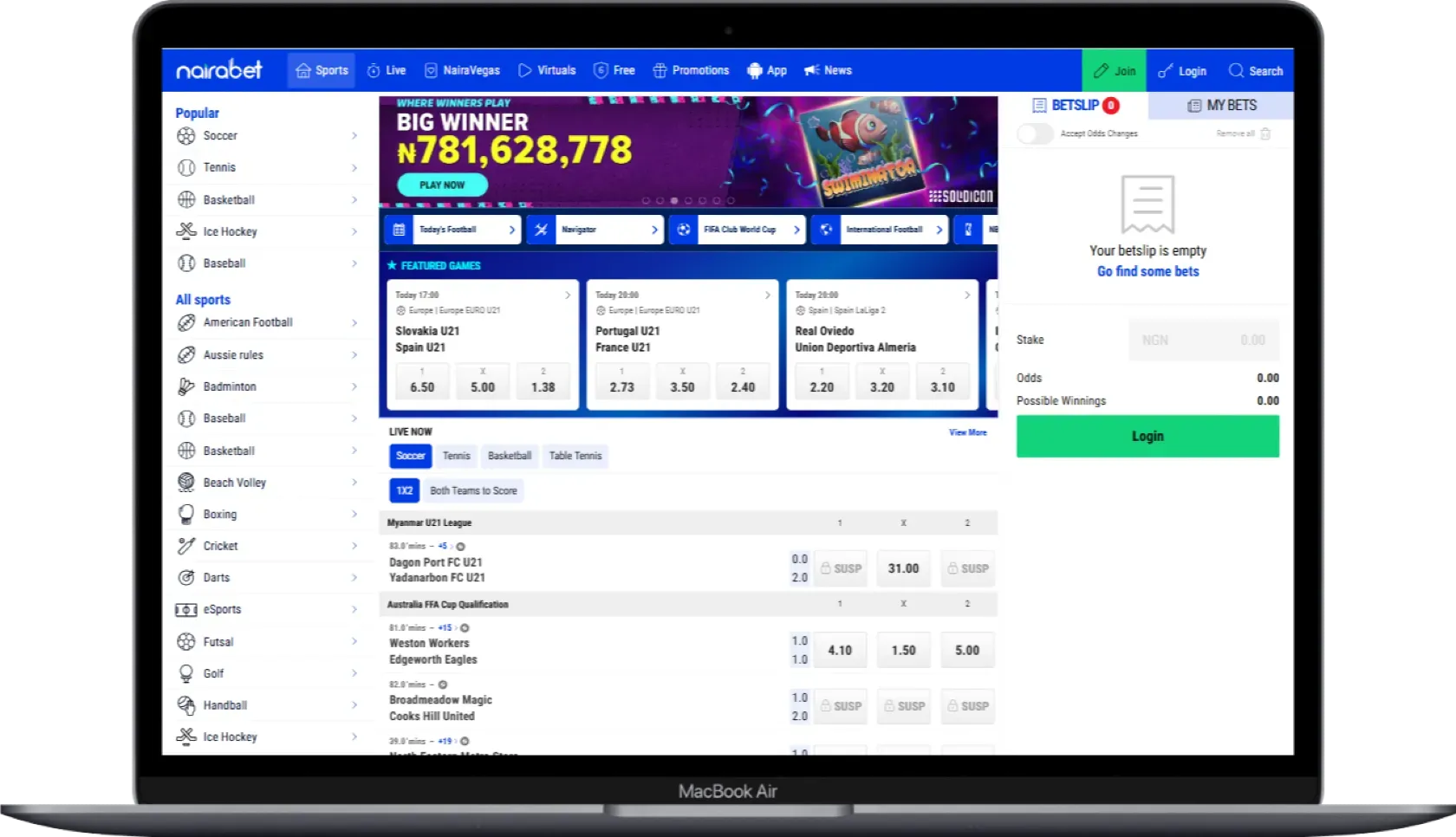Click Ice Hockey icon in Popular list
Viewport: 1456px width, 837px height.
(x=185, y=231)
